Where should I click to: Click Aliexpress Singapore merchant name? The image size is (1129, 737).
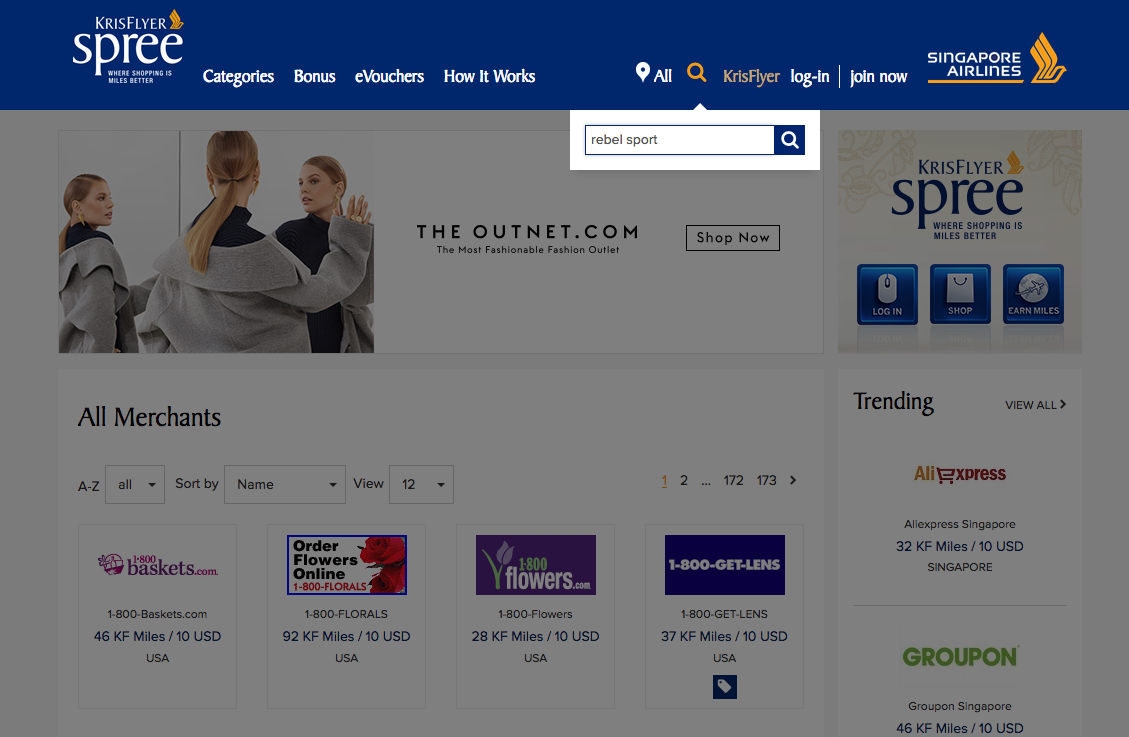[960, 524]
